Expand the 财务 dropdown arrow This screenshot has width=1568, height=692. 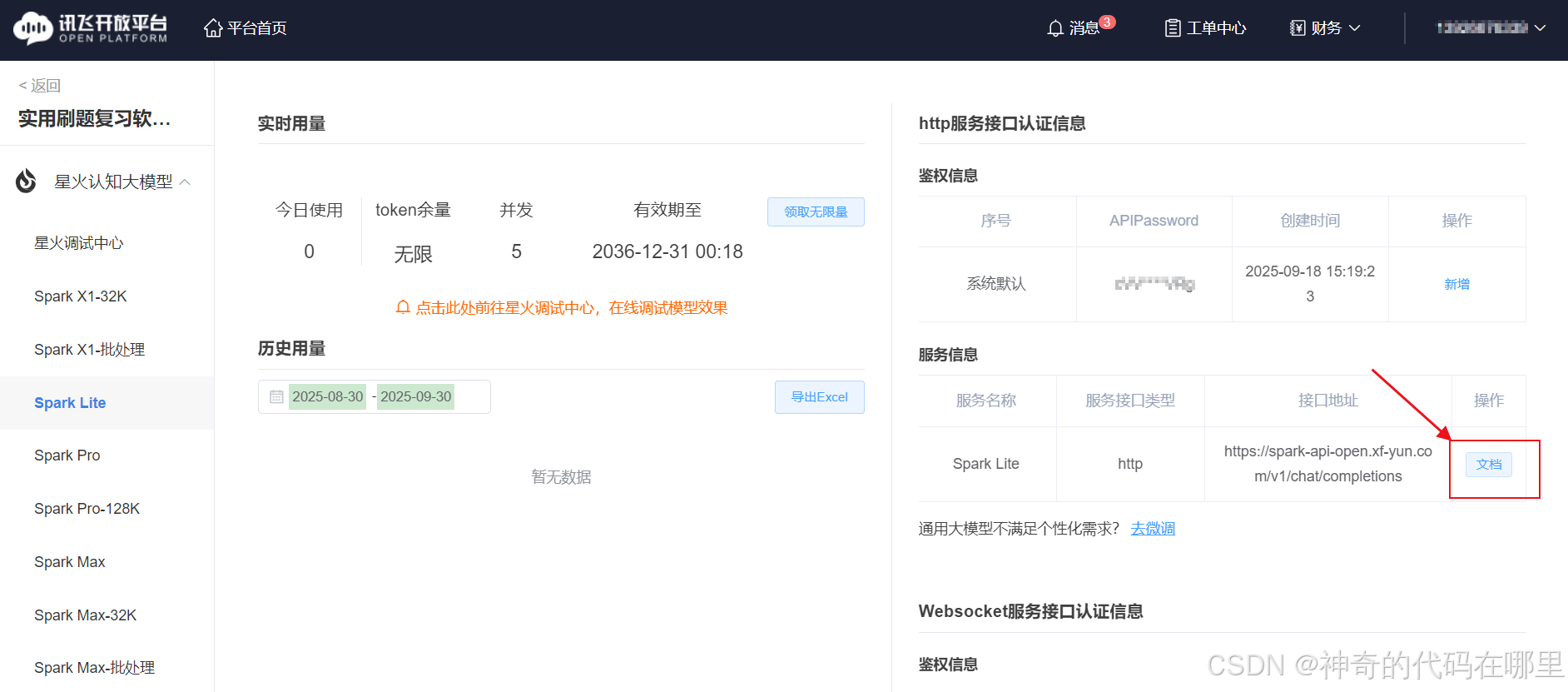coord(1355,28)
